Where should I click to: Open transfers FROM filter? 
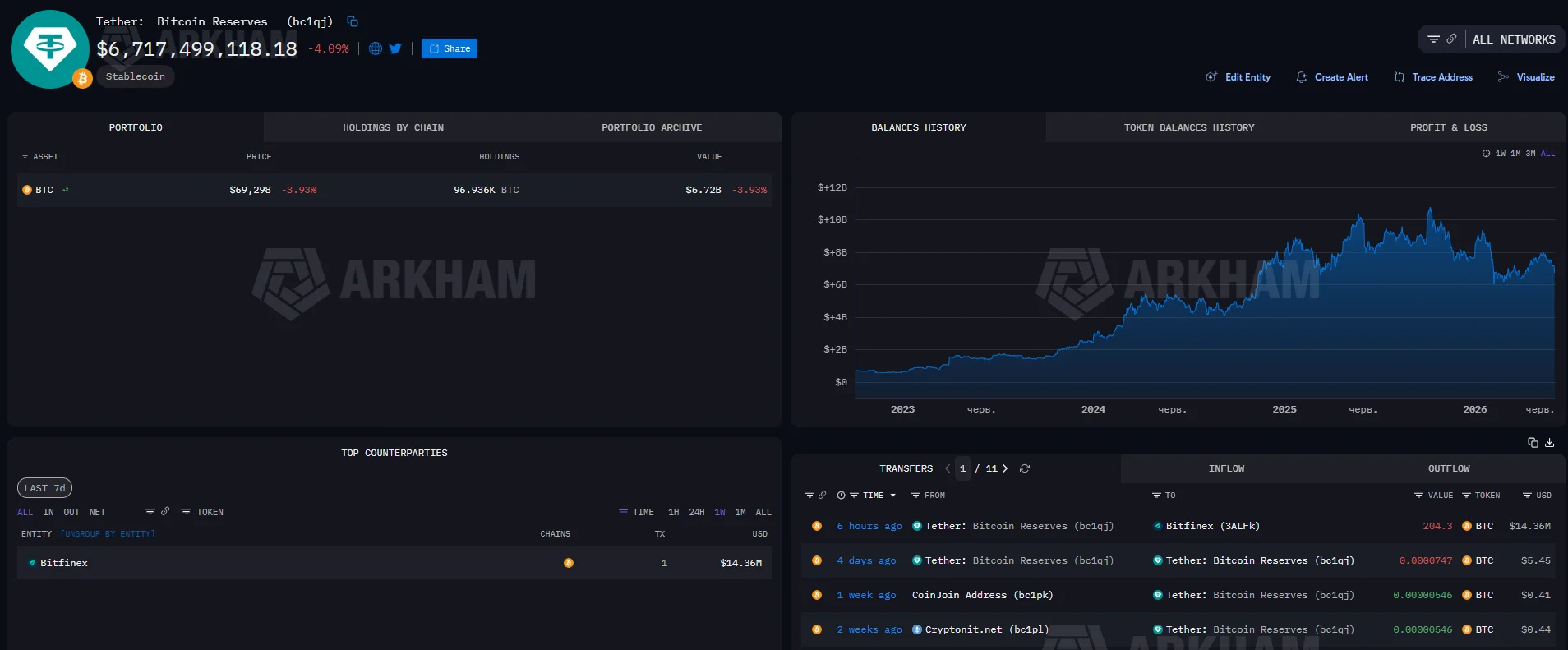pyautogui.click(x=928, y=496)
